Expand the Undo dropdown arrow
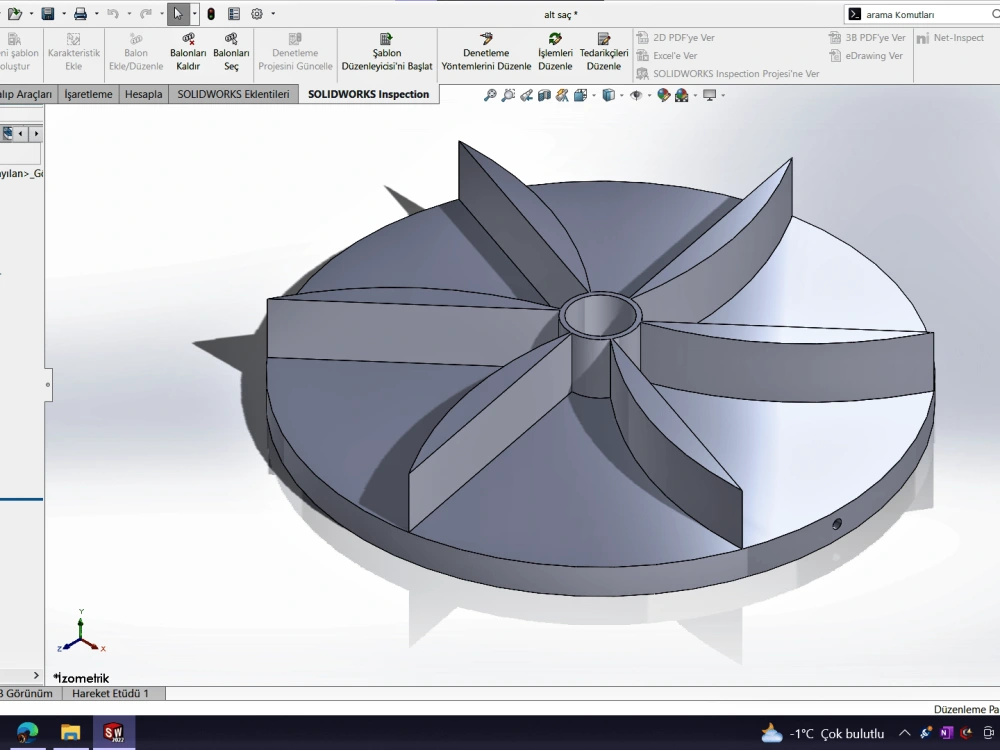 point(129,13)
